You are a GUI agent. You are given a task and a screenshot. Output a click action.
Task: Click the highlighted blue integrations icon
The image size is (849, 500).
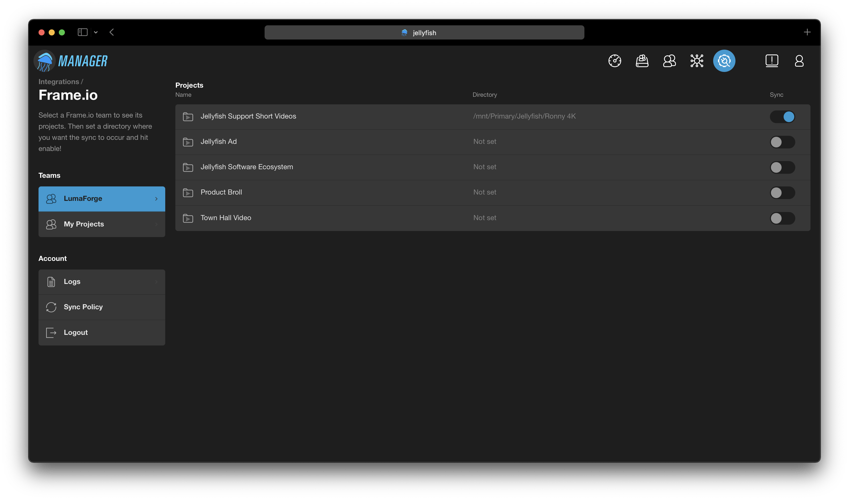coord(724,61)
